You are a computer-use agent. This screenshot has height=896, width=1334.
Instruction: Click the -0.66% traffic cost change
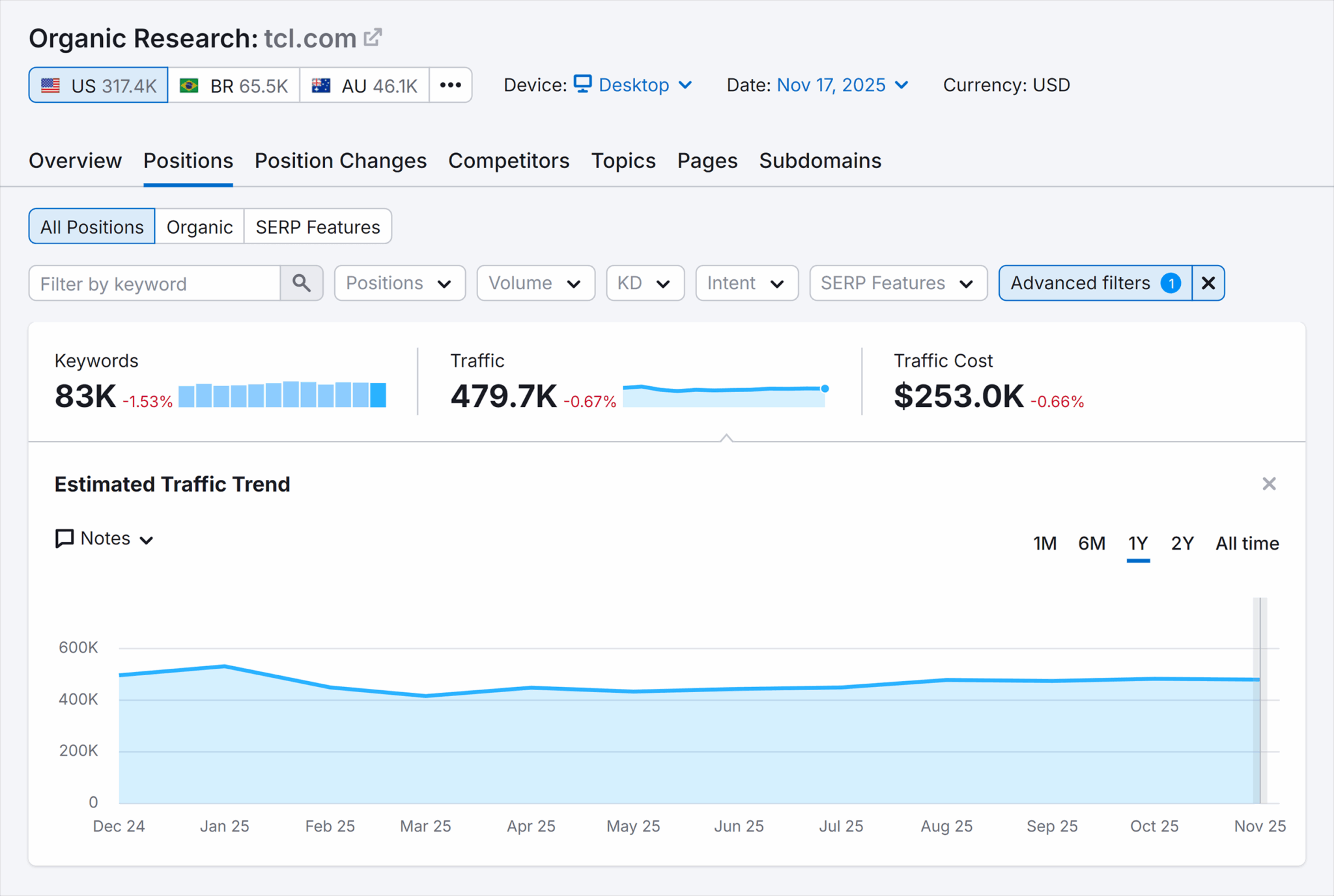click(x=1057, y=401)
